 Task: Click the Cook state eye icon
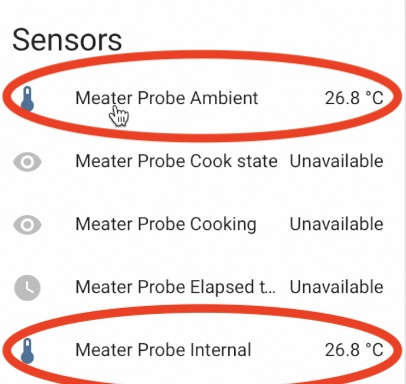tap(27, 162)
